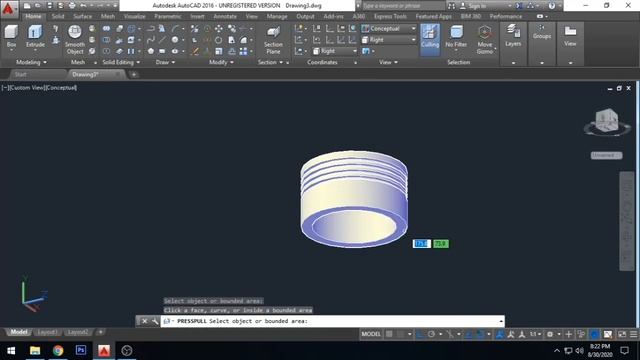
Task: Open the Right view dropdown in View panel
Action: [389, 40]
